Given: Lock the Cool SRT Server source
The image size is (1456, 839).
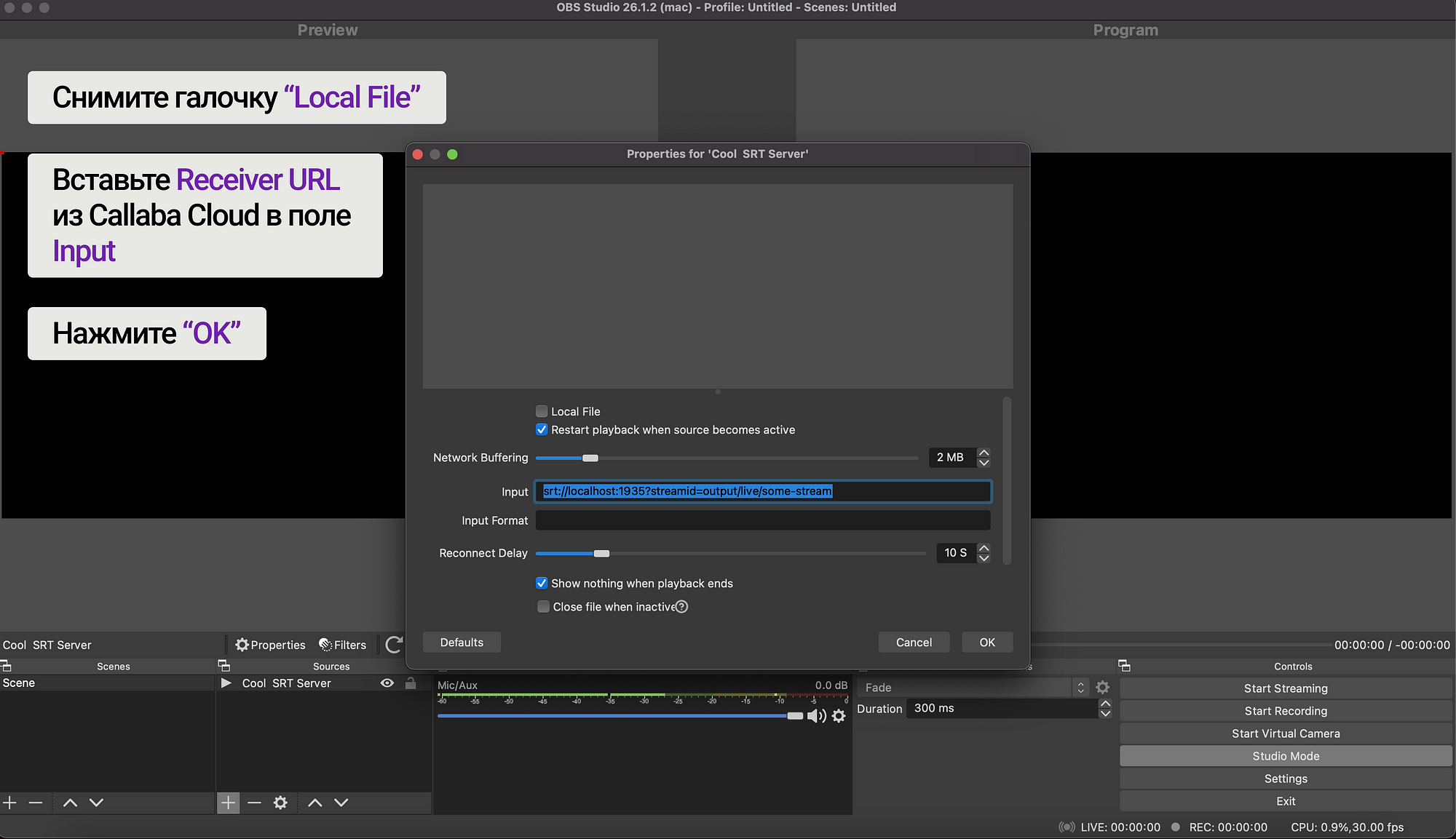Looking at the screenshot, I should [411, 683].
